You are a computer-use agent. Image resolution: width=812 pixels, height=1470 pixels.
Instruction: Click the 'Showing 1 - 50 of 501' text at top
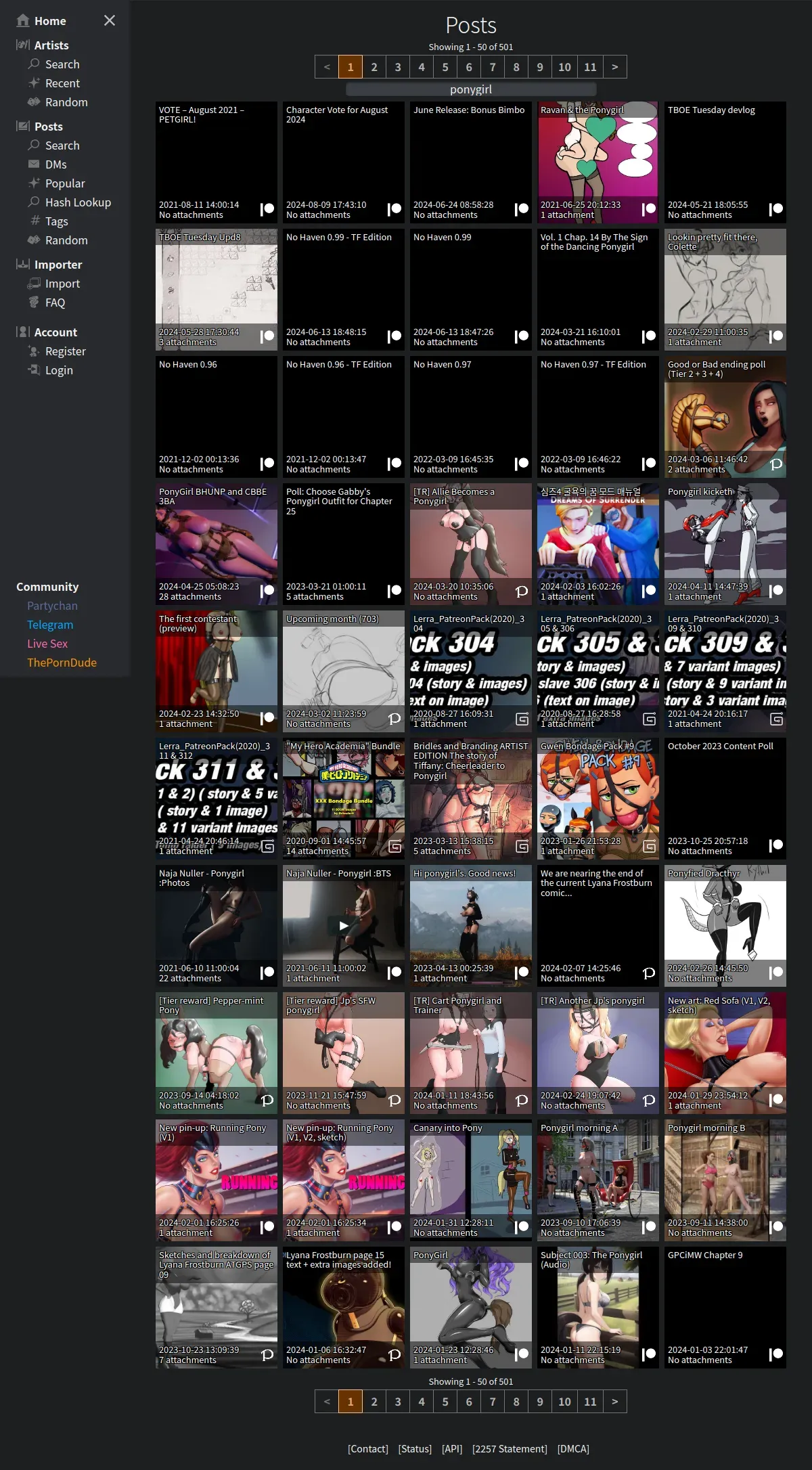pos(471,47)
